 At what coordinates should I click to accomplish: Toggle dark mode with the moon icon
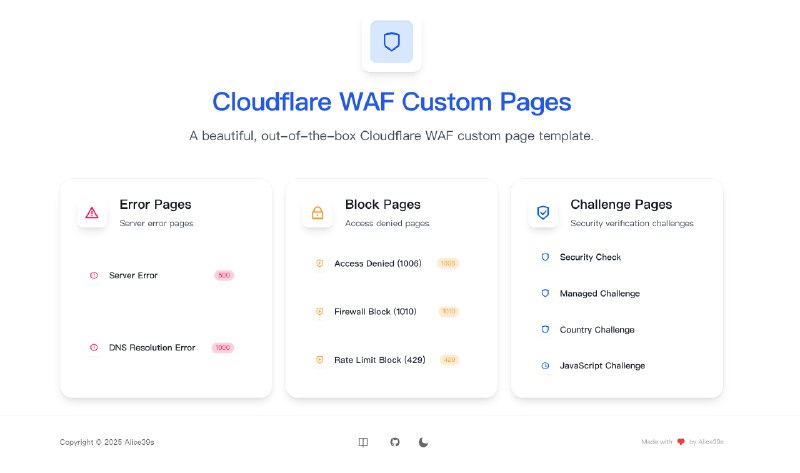click(x=424, y=441)
